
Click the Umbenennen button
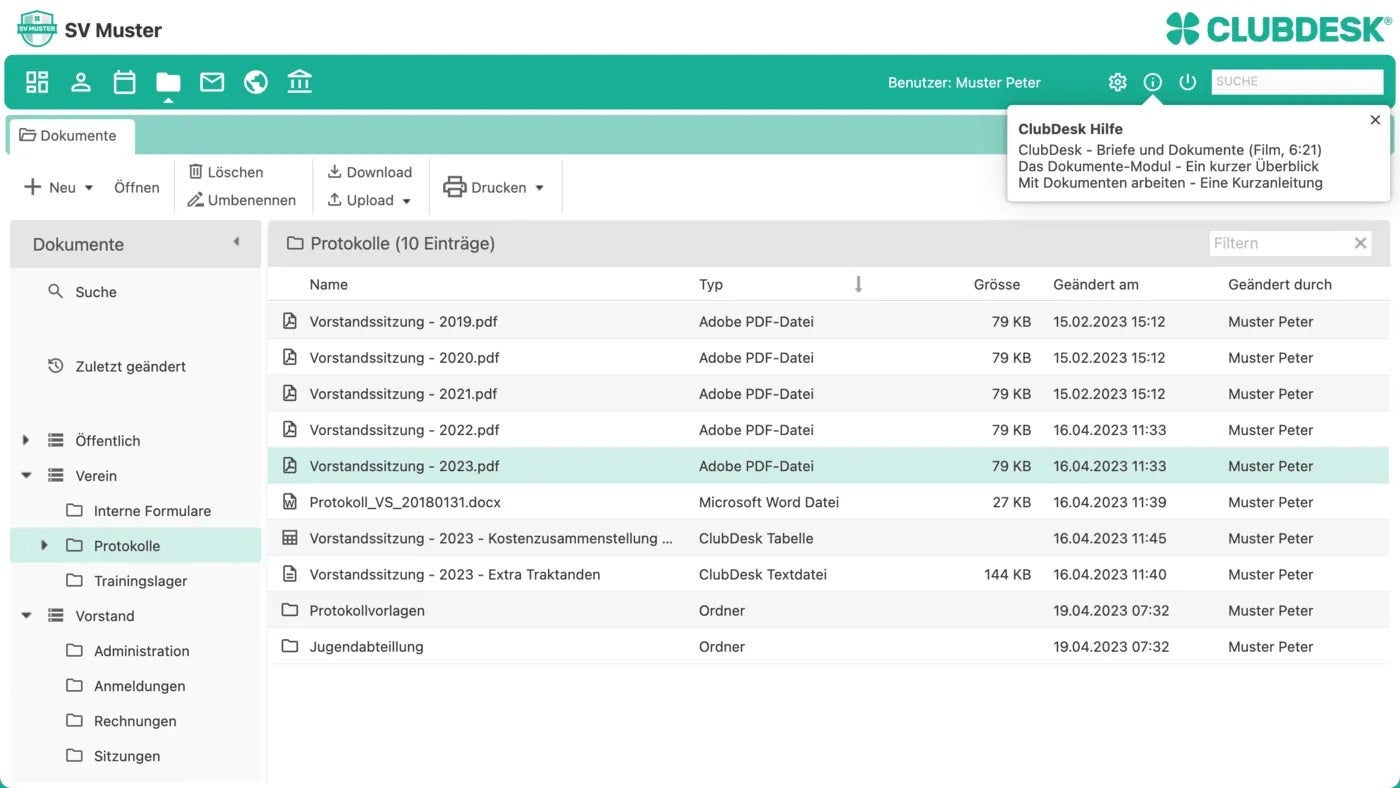(241, 200)
